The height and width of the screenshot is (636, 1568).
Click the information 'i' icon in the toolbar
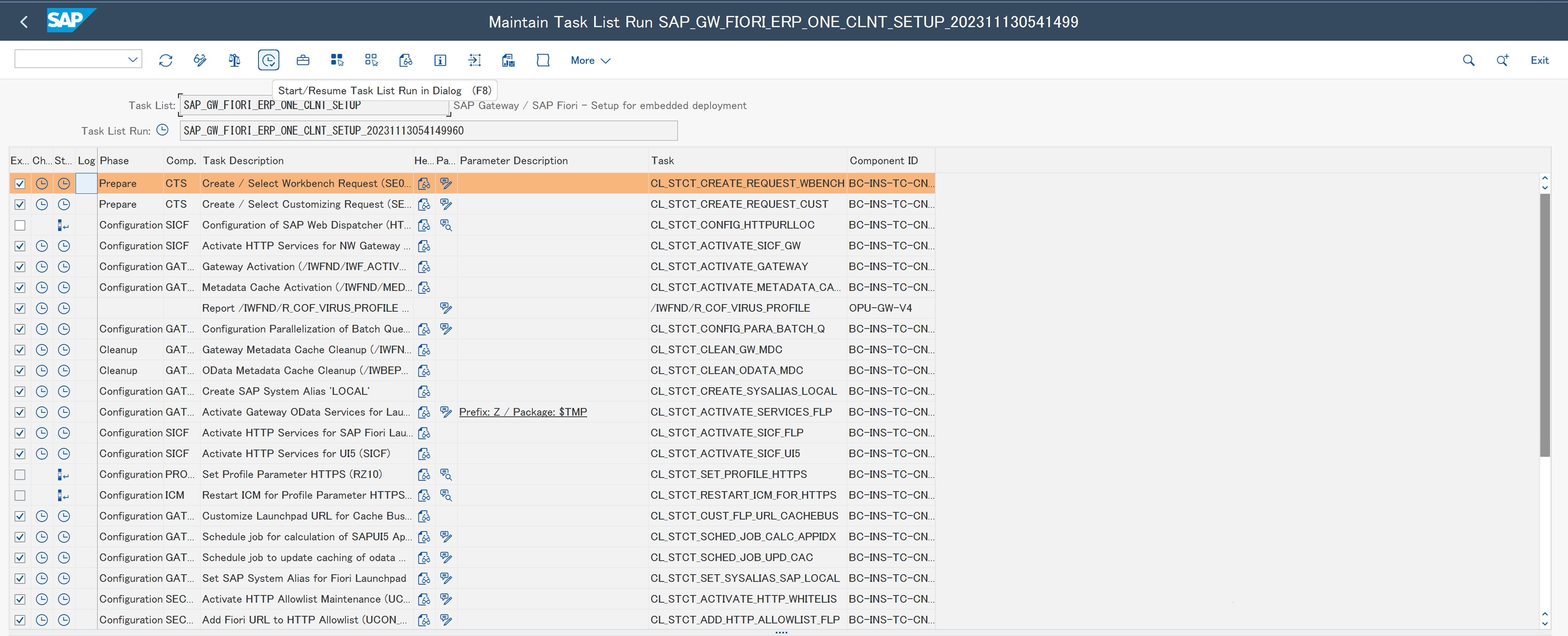(440, 60)
